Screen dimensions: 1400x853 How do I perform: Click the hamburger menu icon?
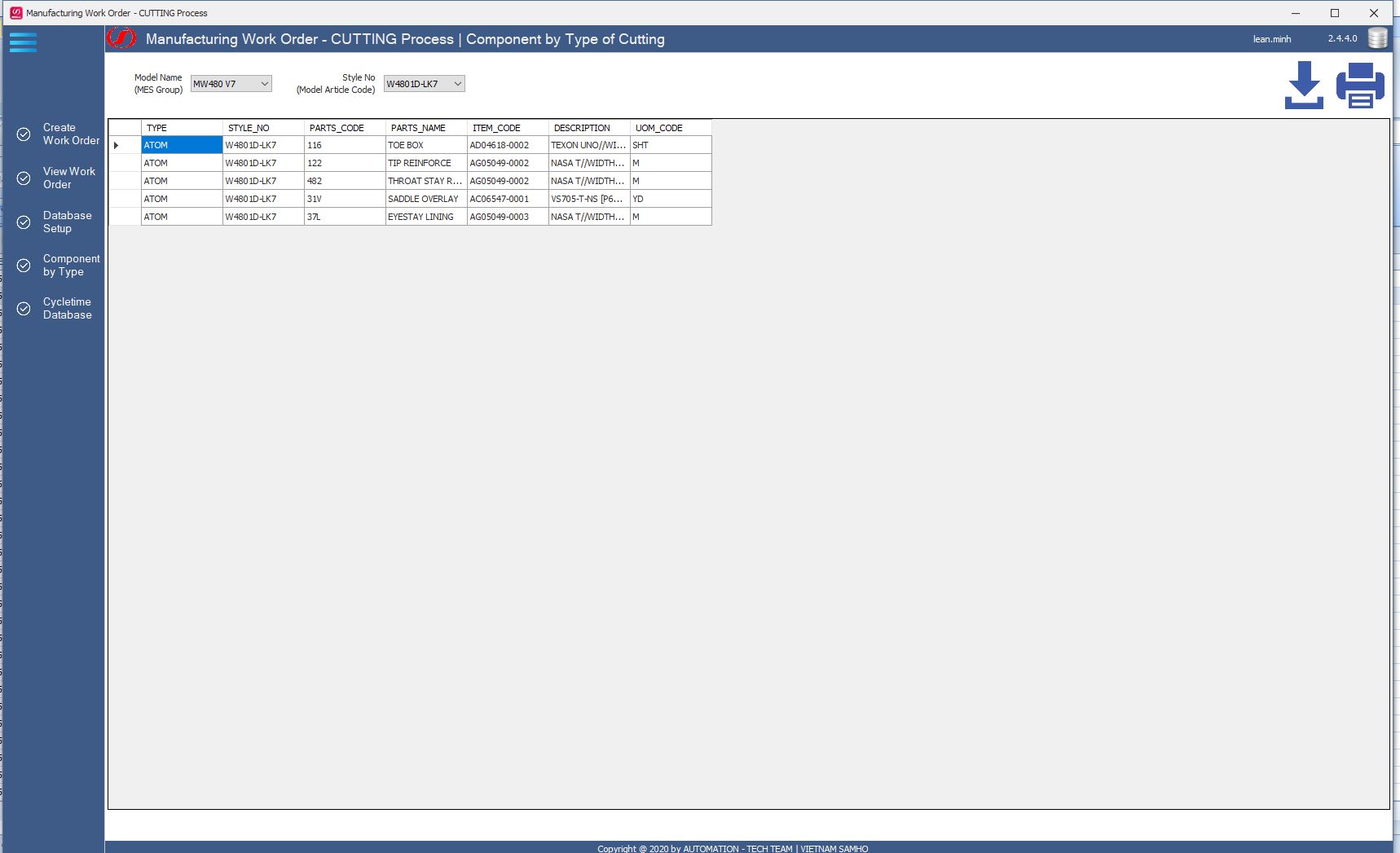coord(23,42)
